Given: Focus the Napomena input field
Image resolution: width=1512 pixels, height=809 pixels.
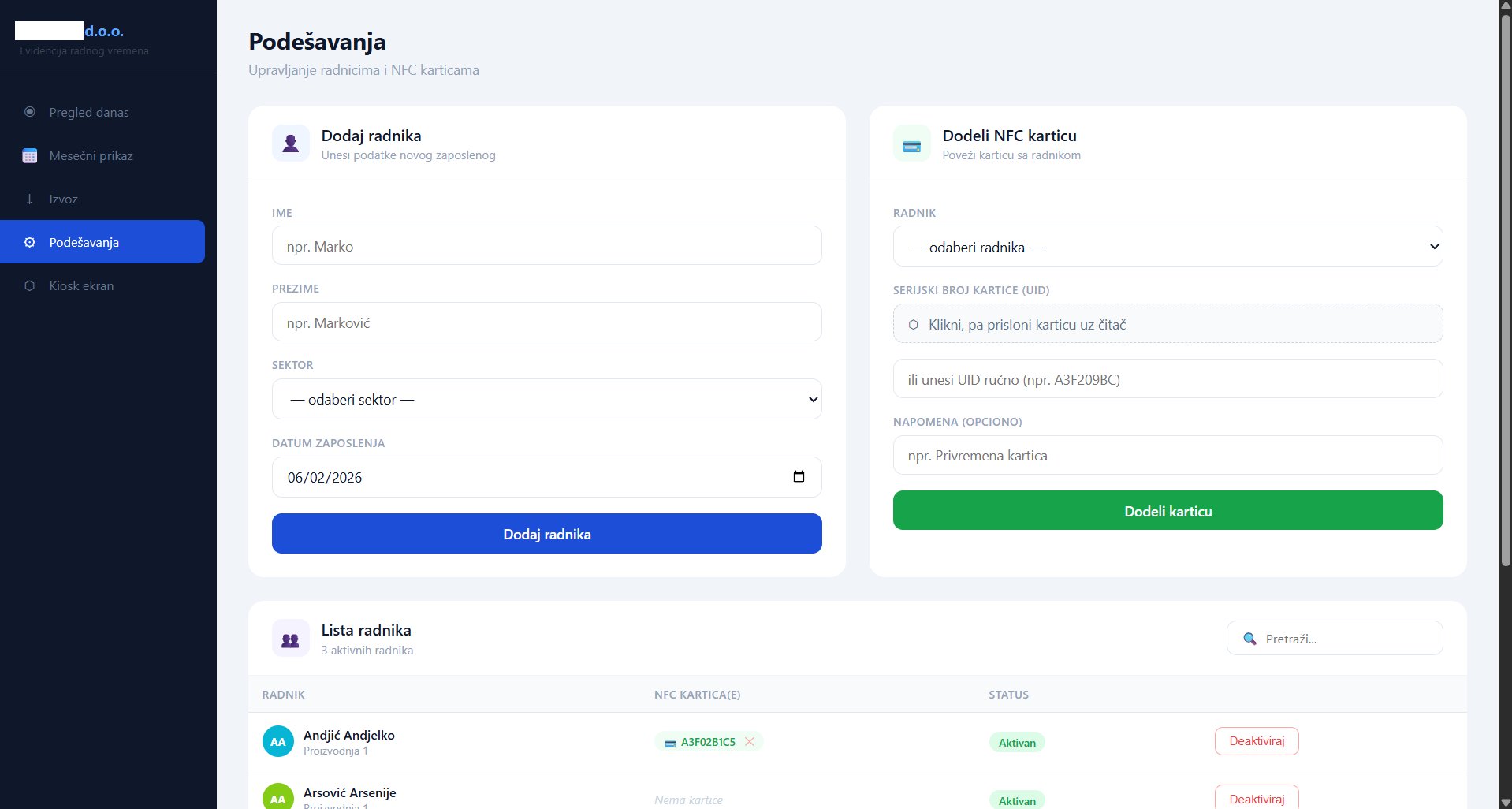Looking at the screenshot, I should [1168, 456].
